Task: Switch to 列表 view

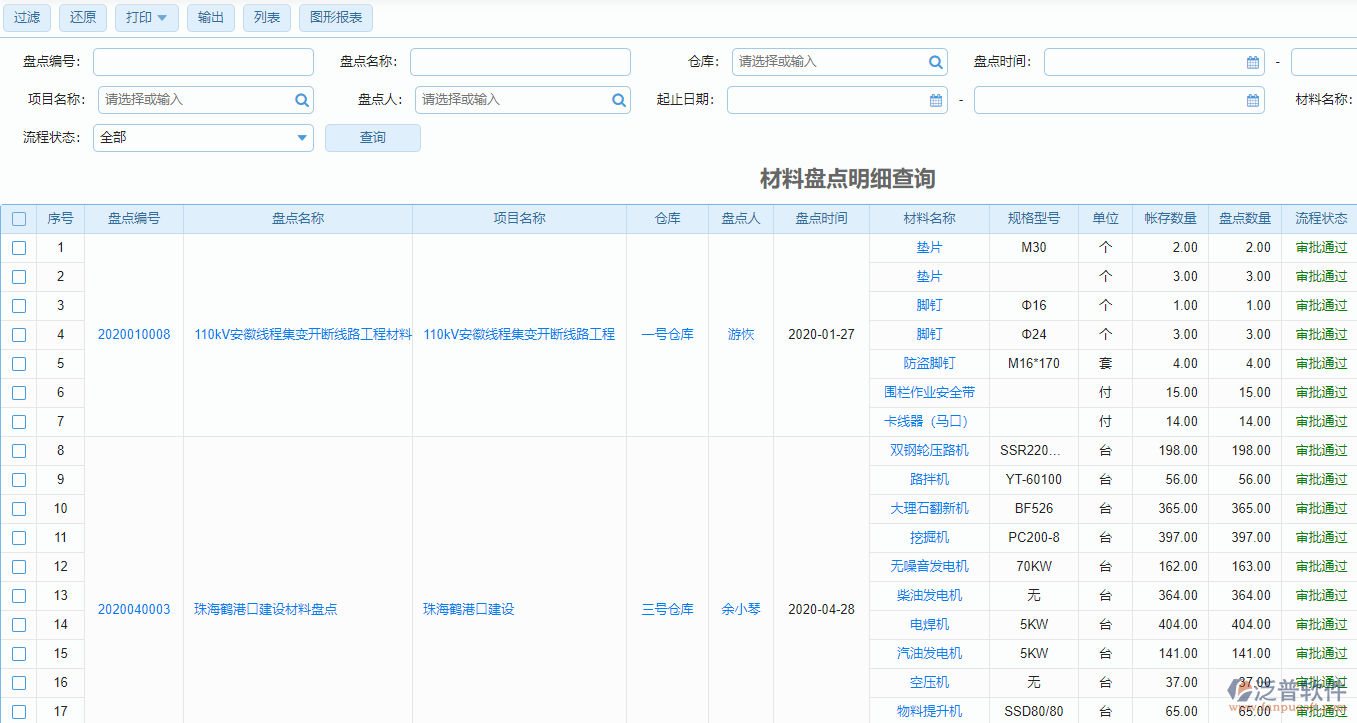Action: pos(267,18)
